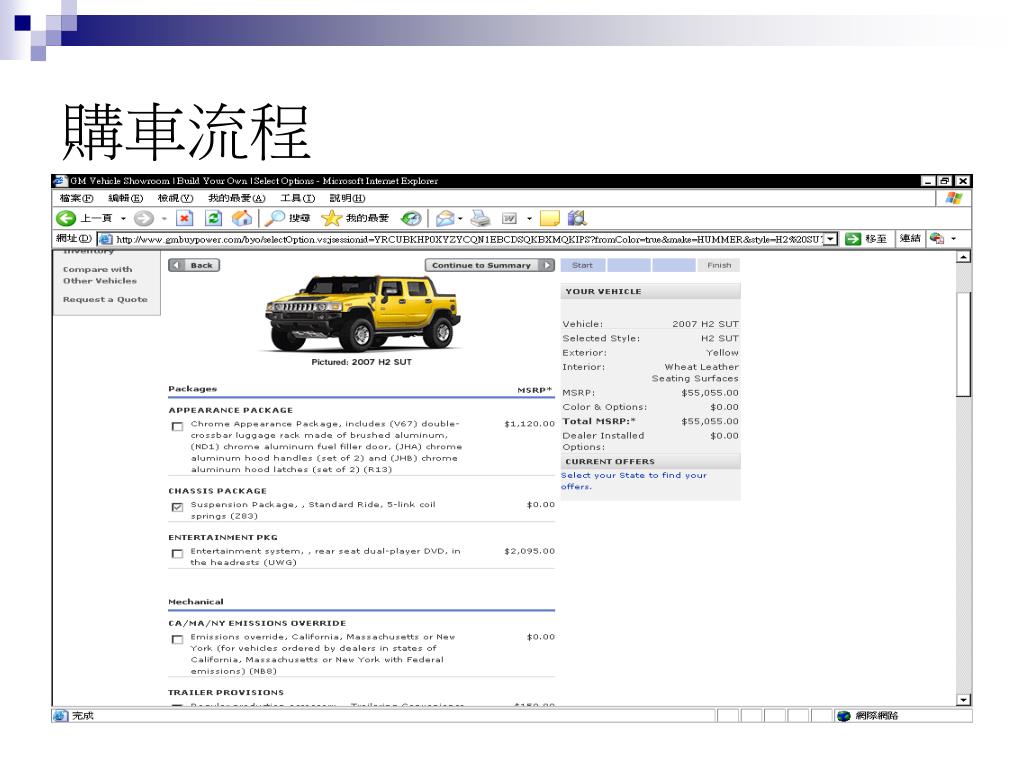The height and width of the screenshot is (768, 1024).
Task: Click the vertical scrollbar thumb
Action: click(x=963, y=344)
